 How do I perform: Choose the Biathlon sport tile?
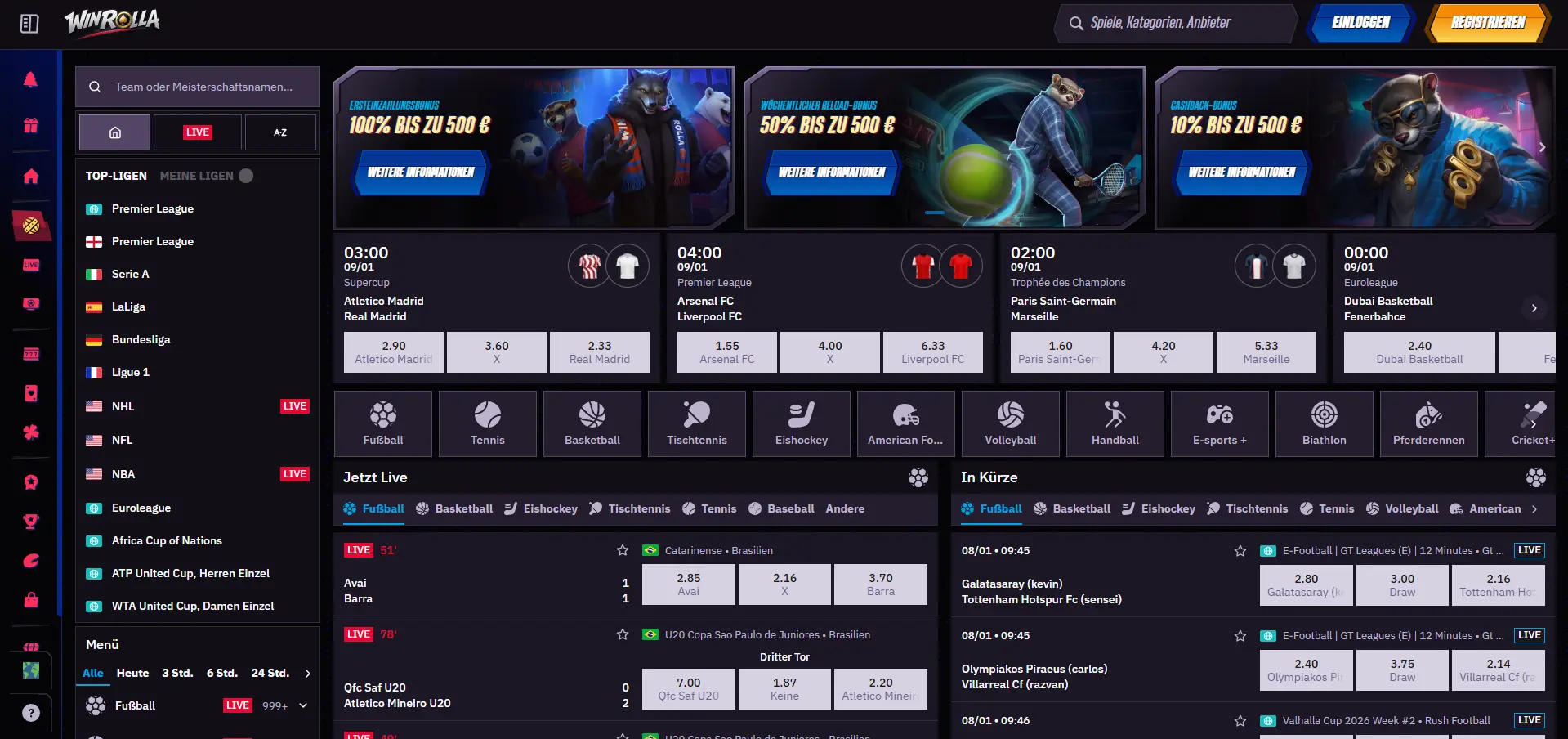1324,423
